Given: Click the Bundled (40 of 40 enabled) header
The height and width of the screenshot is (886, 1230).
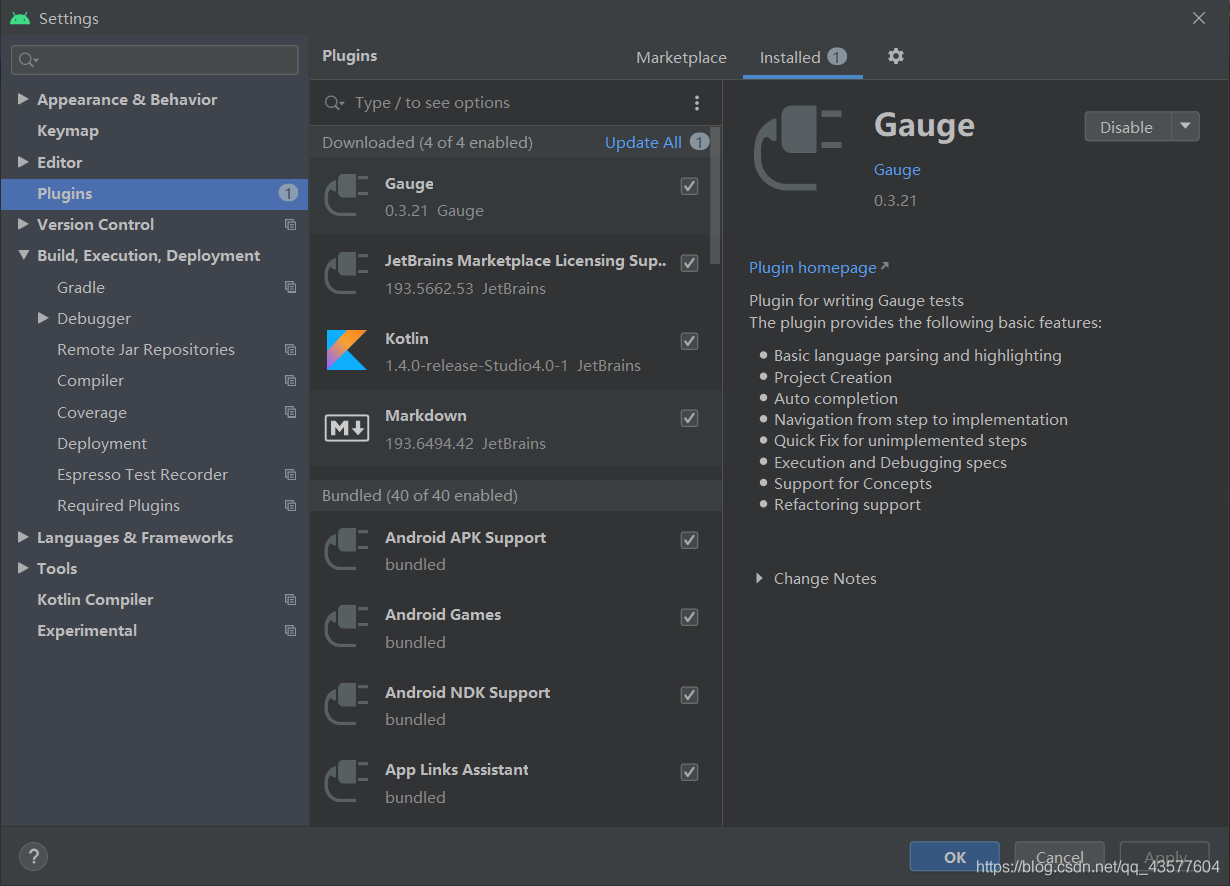Looking at the screenshot, I should pos(419,496).
